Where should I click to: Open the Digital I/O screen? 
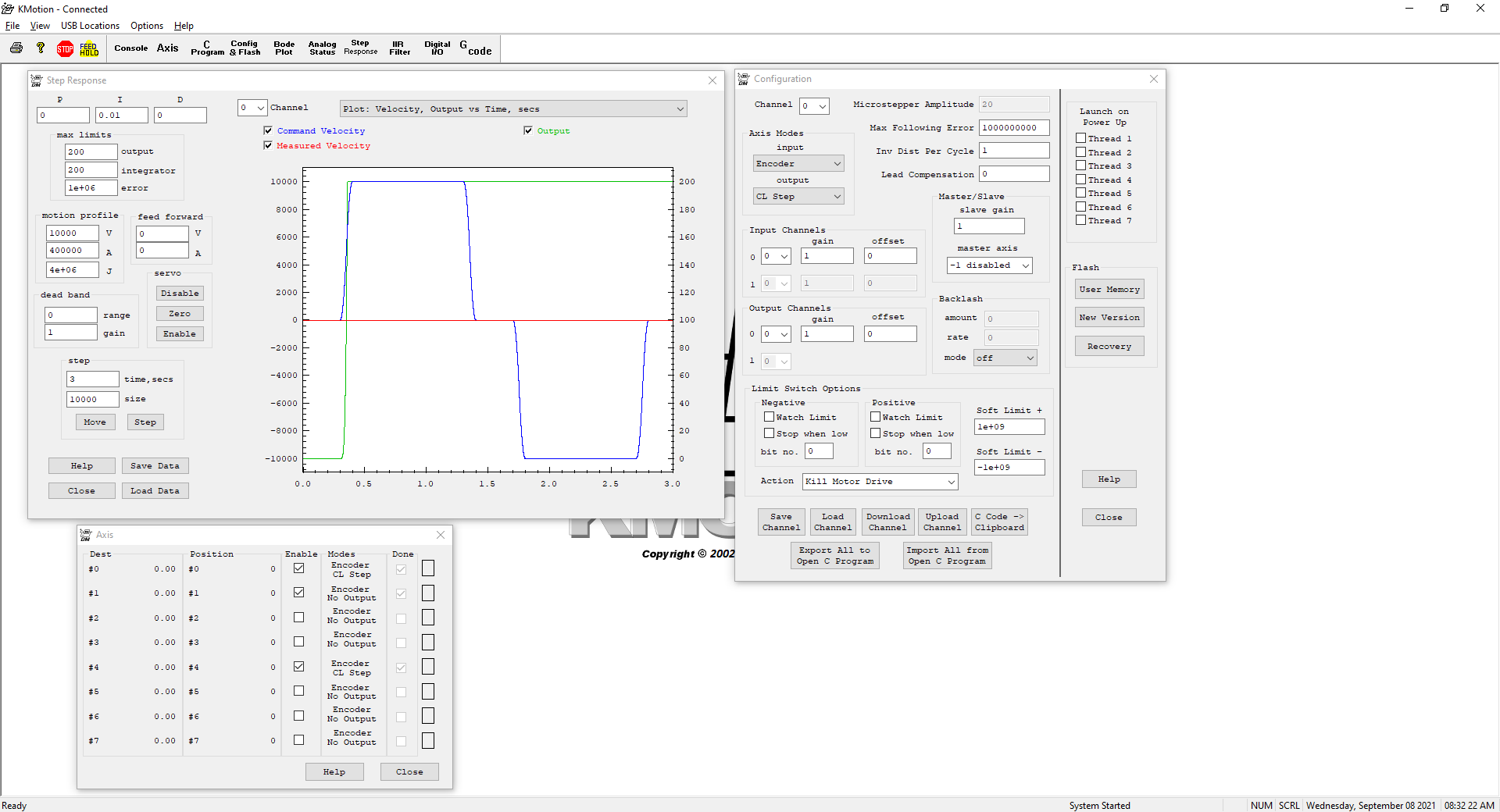(437, 48)
